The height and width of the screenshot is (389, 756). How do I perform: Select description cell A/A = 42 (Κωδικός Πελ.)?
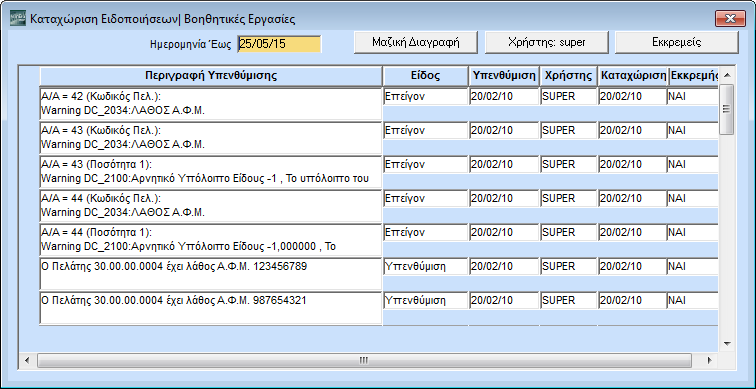211,104
